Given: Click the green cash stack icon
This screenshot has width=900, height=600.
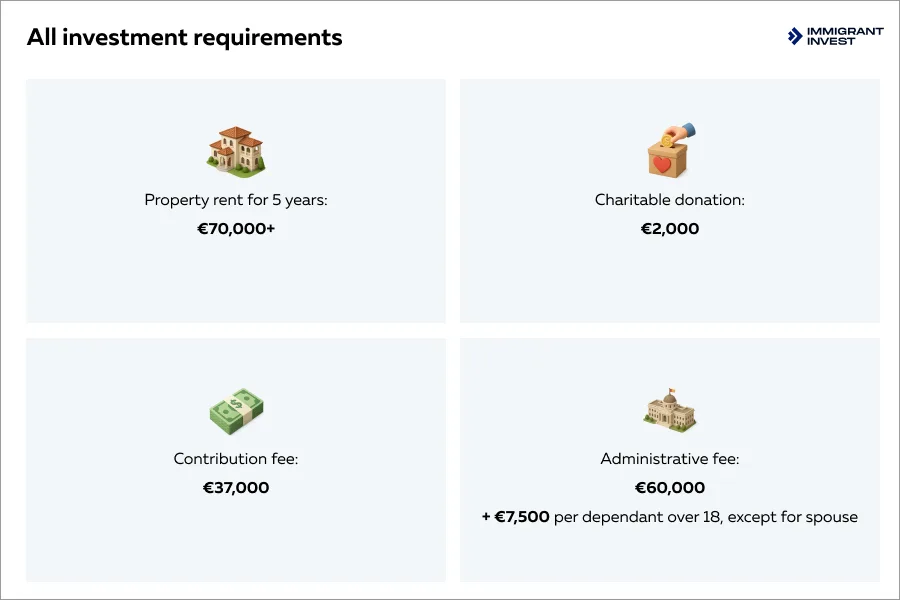Looking at the screenshot, I should tap(236, 411).
